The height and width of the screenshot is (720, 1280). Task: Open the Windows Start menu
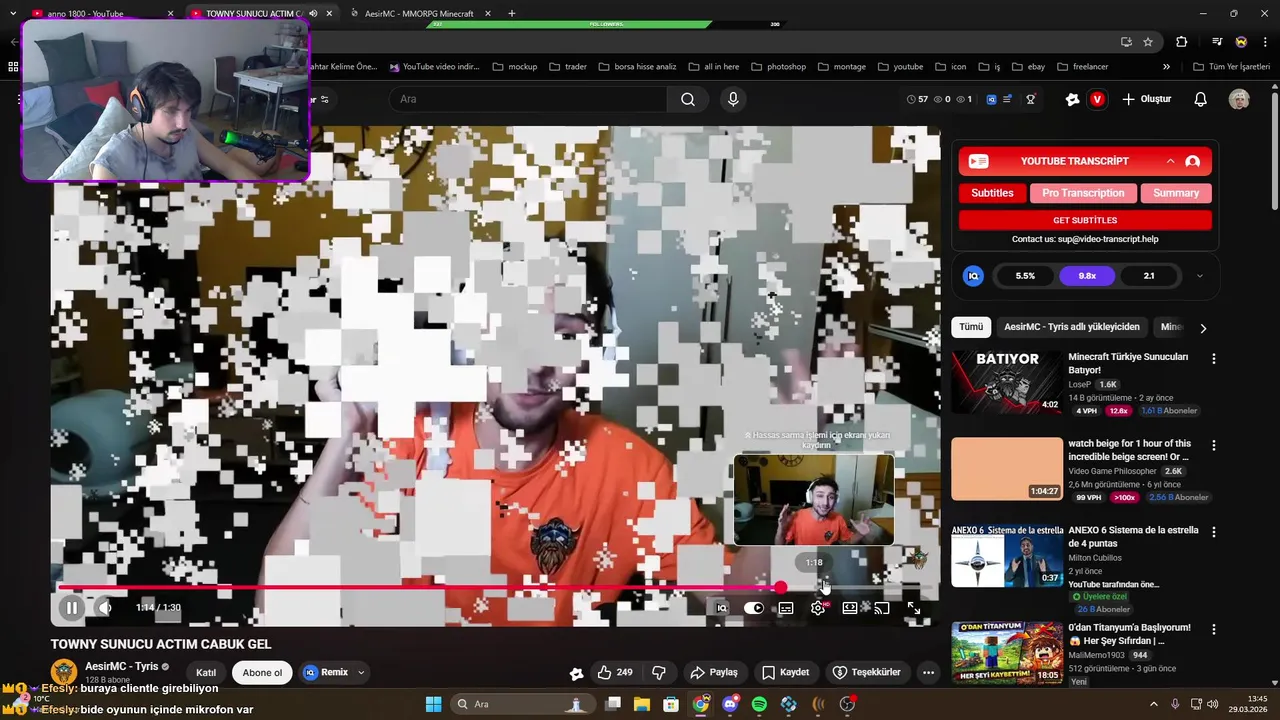[x=433, y=704]
